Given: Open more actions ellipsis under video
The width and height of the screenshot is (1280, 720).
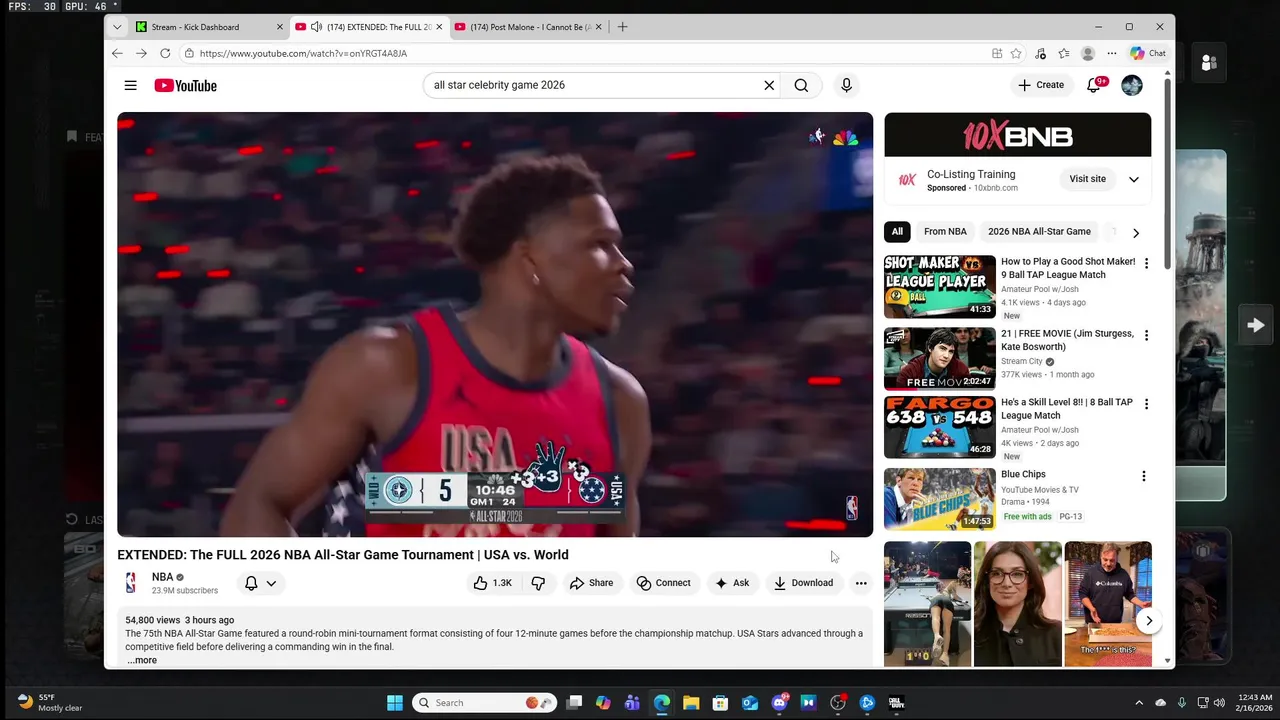Looking at the screenshot, I should tap(861, 583).
